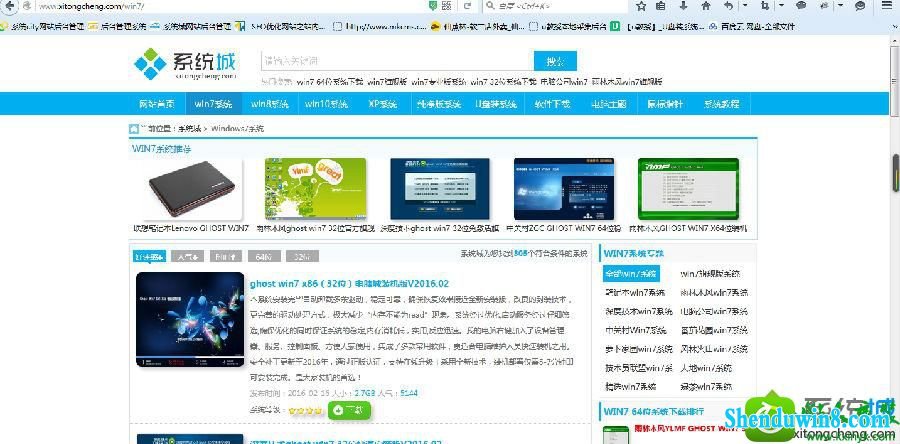Click the green shield icon in address bar
900x444 pixels.
coord(434,6)
